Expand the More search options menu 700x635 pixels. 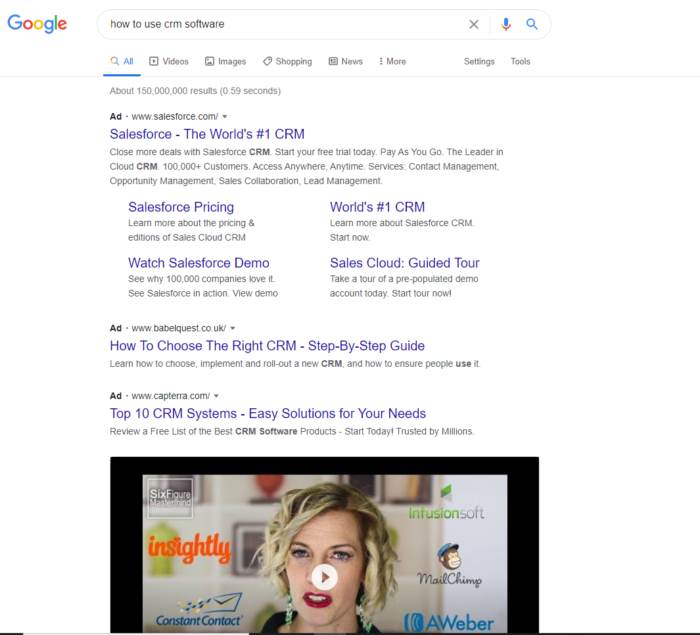tap(392, 62)
